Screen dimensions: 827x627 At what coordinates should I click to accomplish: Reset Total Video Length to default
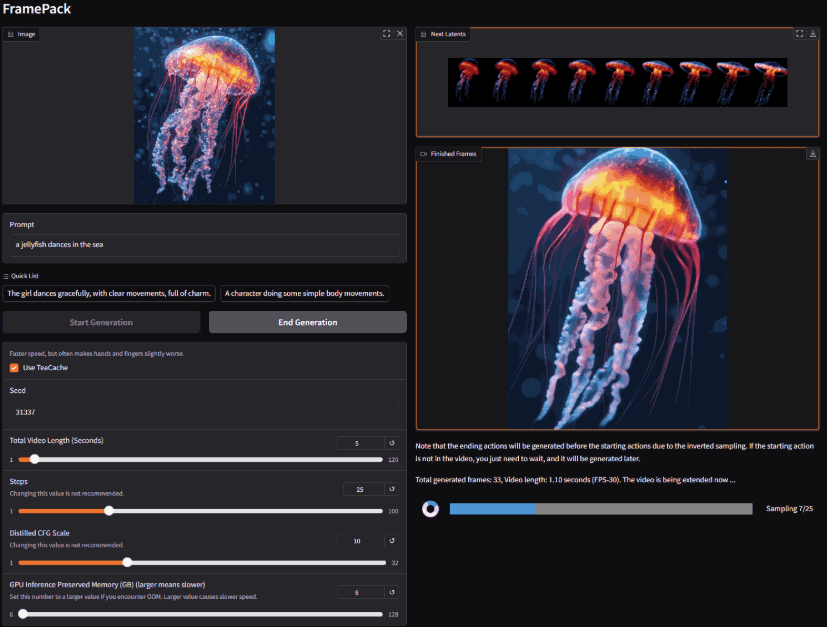click(x=392, y=443)
